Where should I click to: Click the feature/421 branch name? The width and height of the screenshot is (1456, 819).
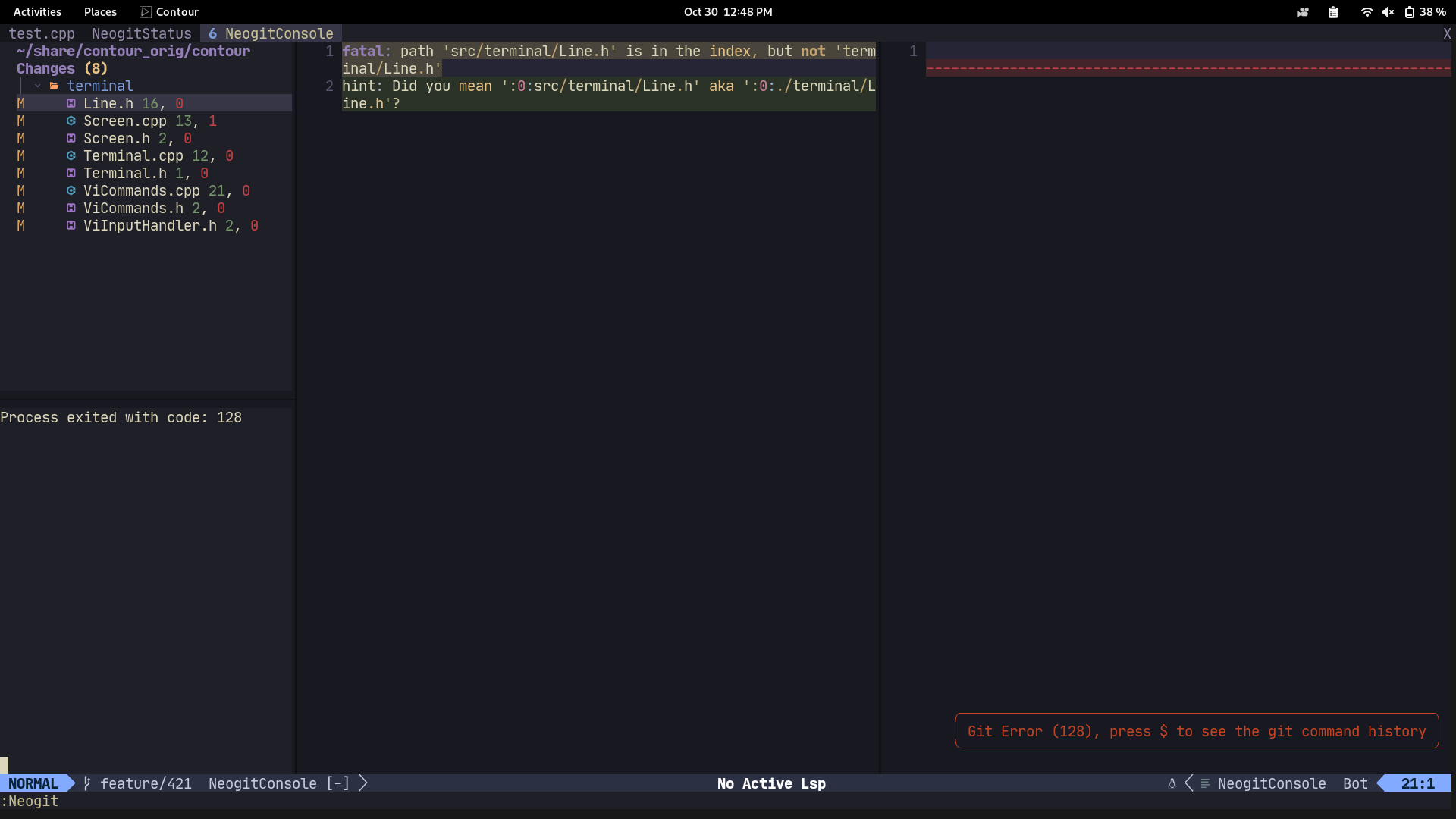click(x=146, y=783)
